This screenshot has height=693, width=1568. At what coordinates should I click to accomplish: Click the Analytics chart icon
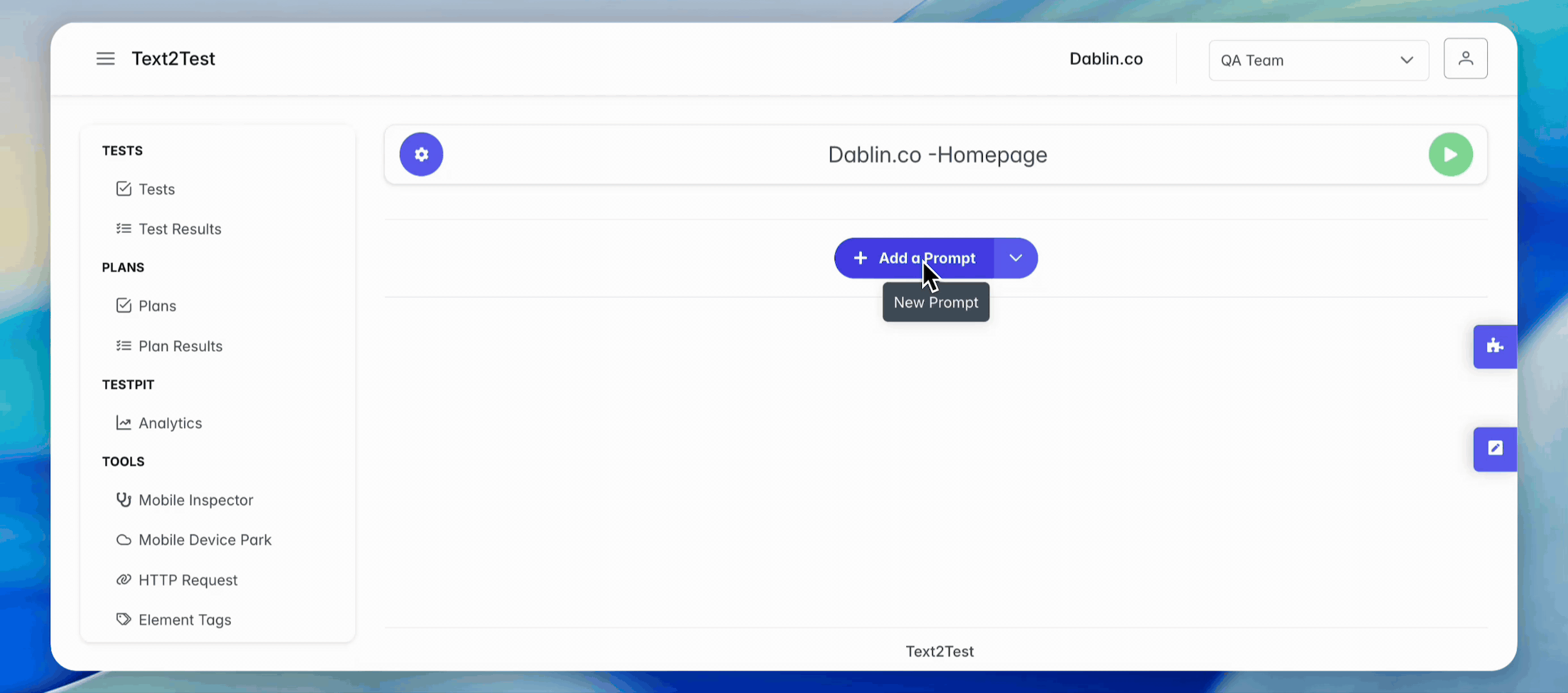pos(123,423)
